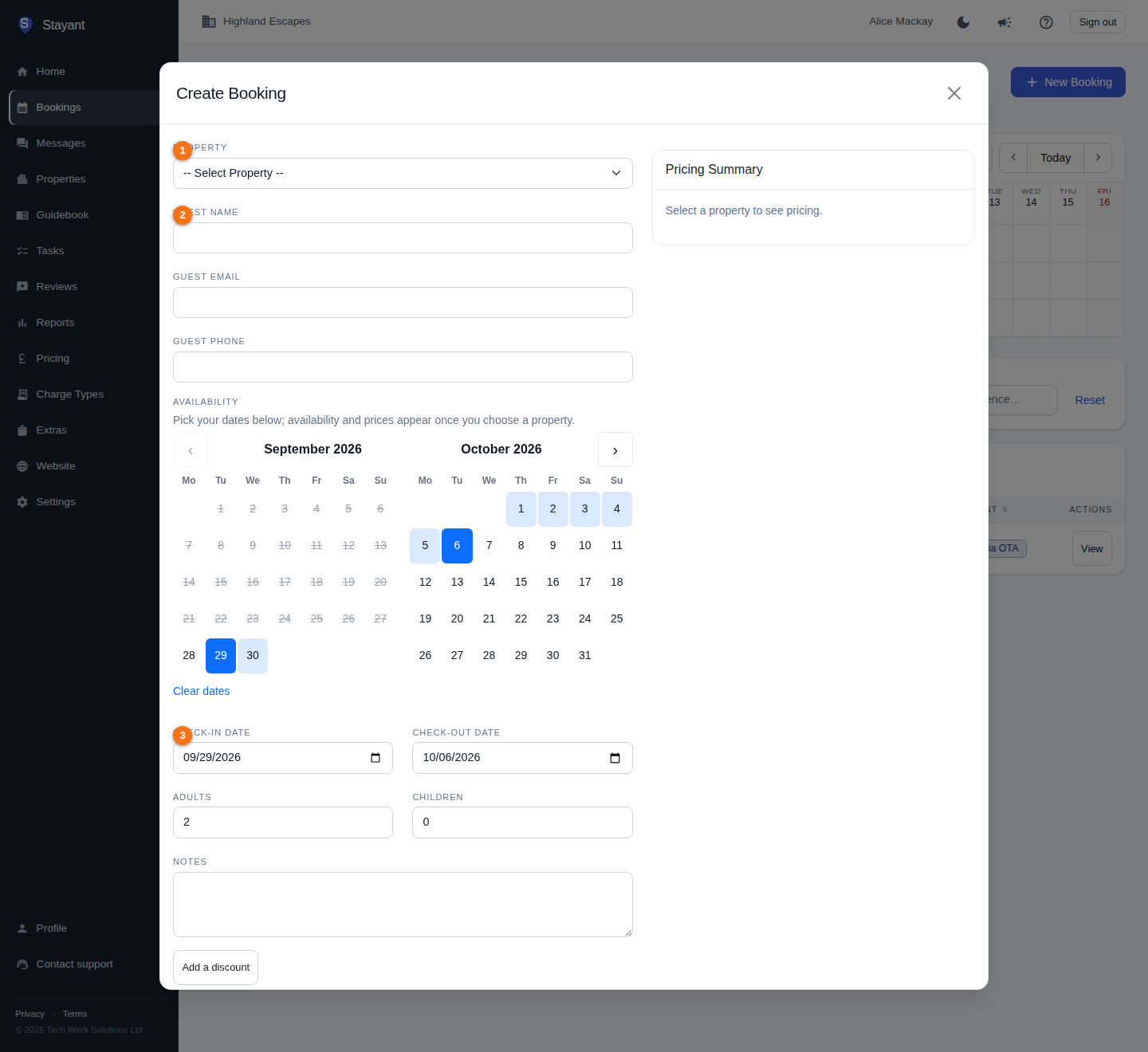Click the Settings gear icon
This screenshot has height=1052, width=1148.
pos(22,502)
